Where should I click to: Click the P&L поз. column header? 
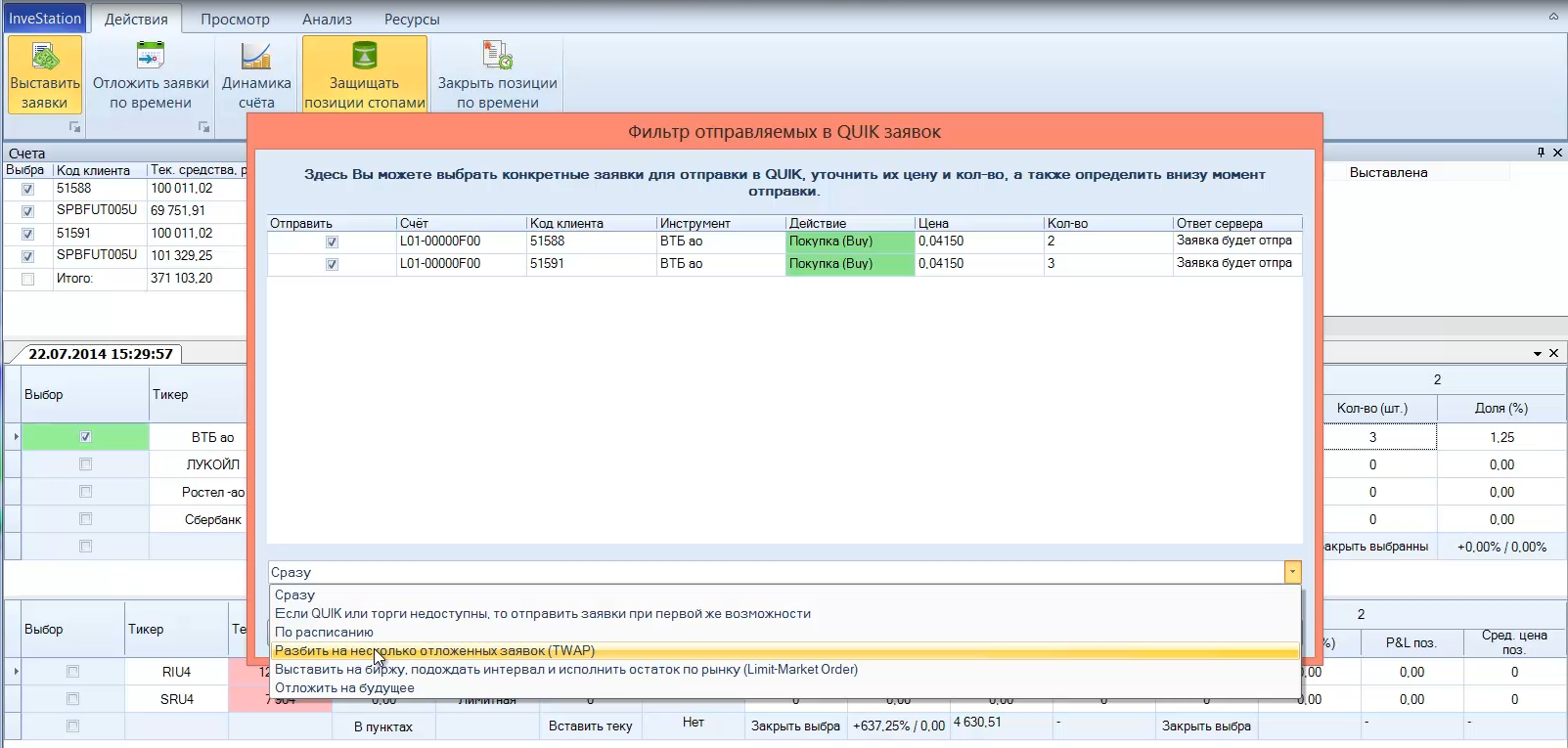coord(1411,642)
